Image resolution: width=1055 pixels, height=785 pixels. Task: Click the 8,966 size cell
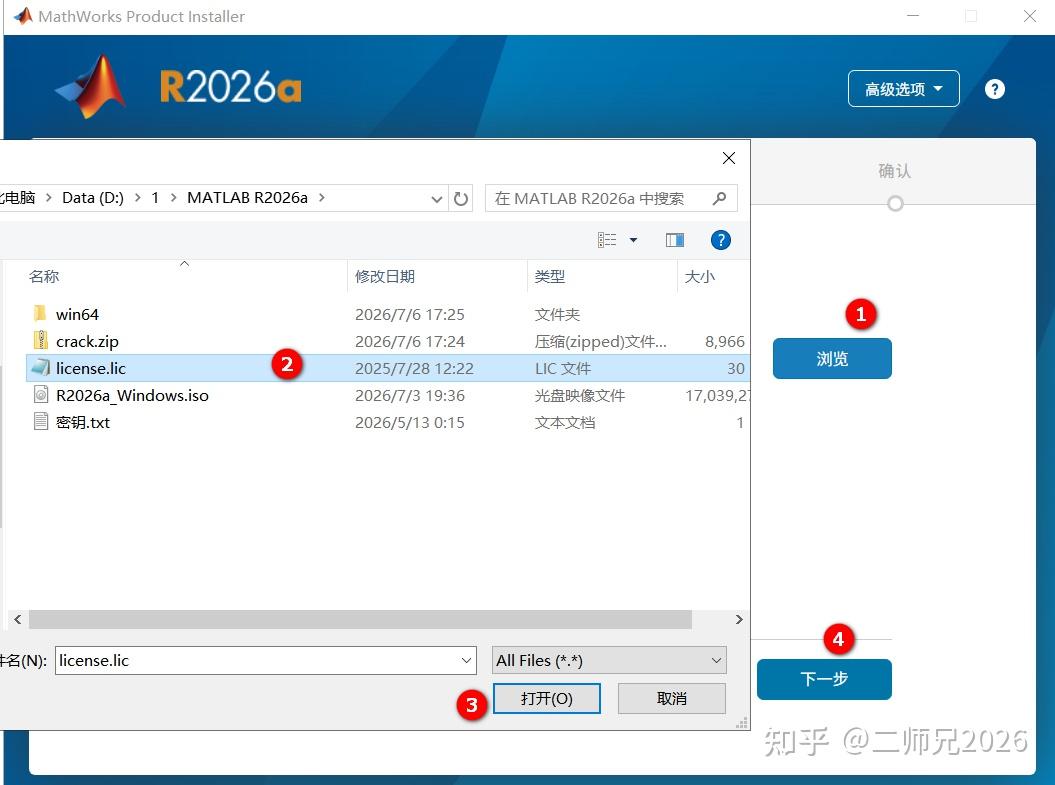pyautogui.click(x=725, y=342)
